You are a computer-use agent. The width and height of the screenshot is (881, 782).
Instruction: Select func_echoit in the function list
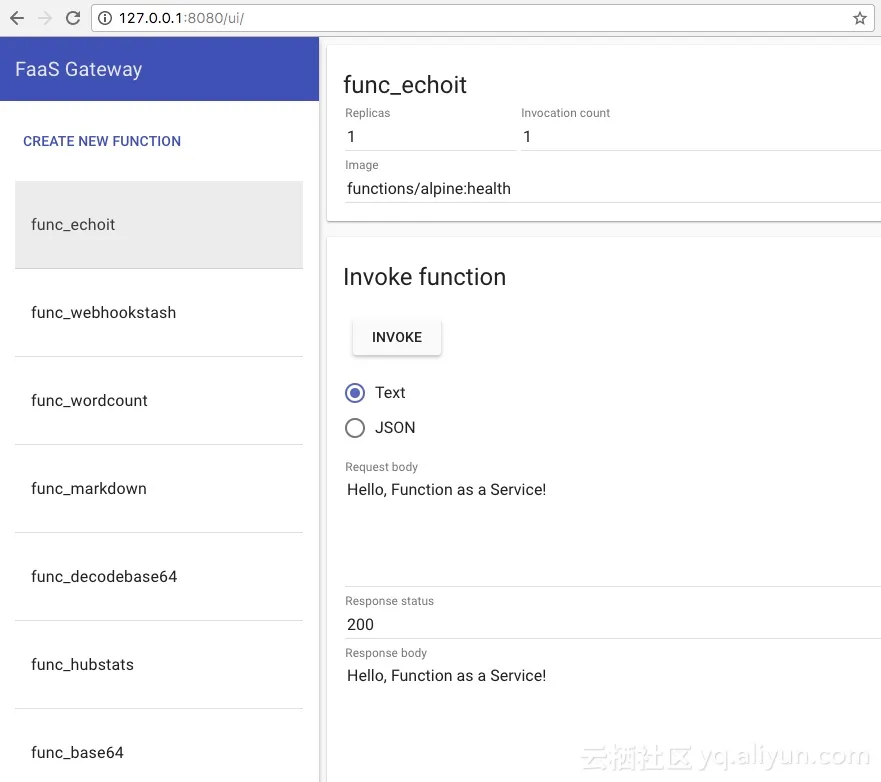(x=159, y=225)
